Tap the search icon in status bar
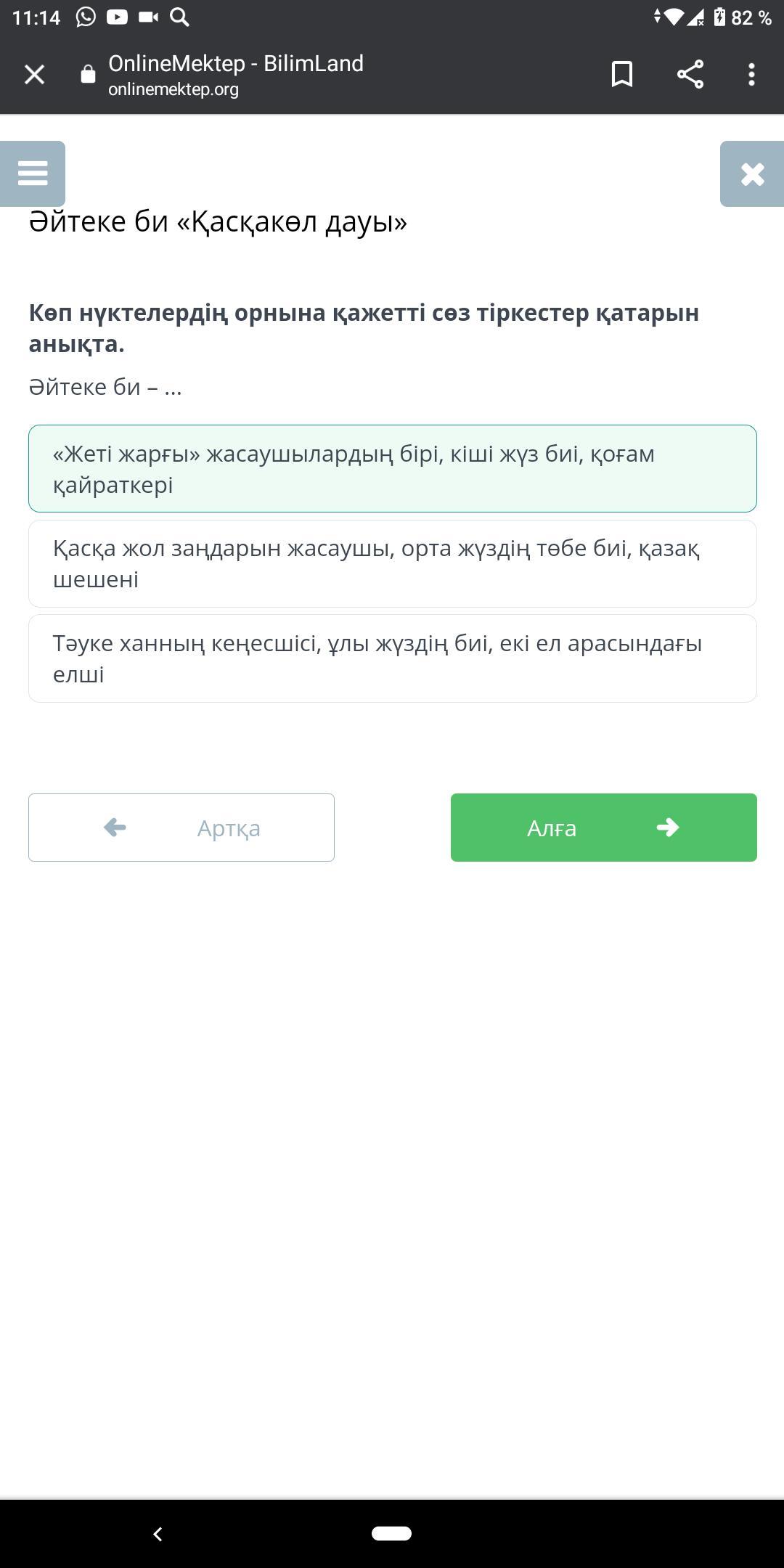Viewport: 784px width, 1568px height. pos(179,17)
